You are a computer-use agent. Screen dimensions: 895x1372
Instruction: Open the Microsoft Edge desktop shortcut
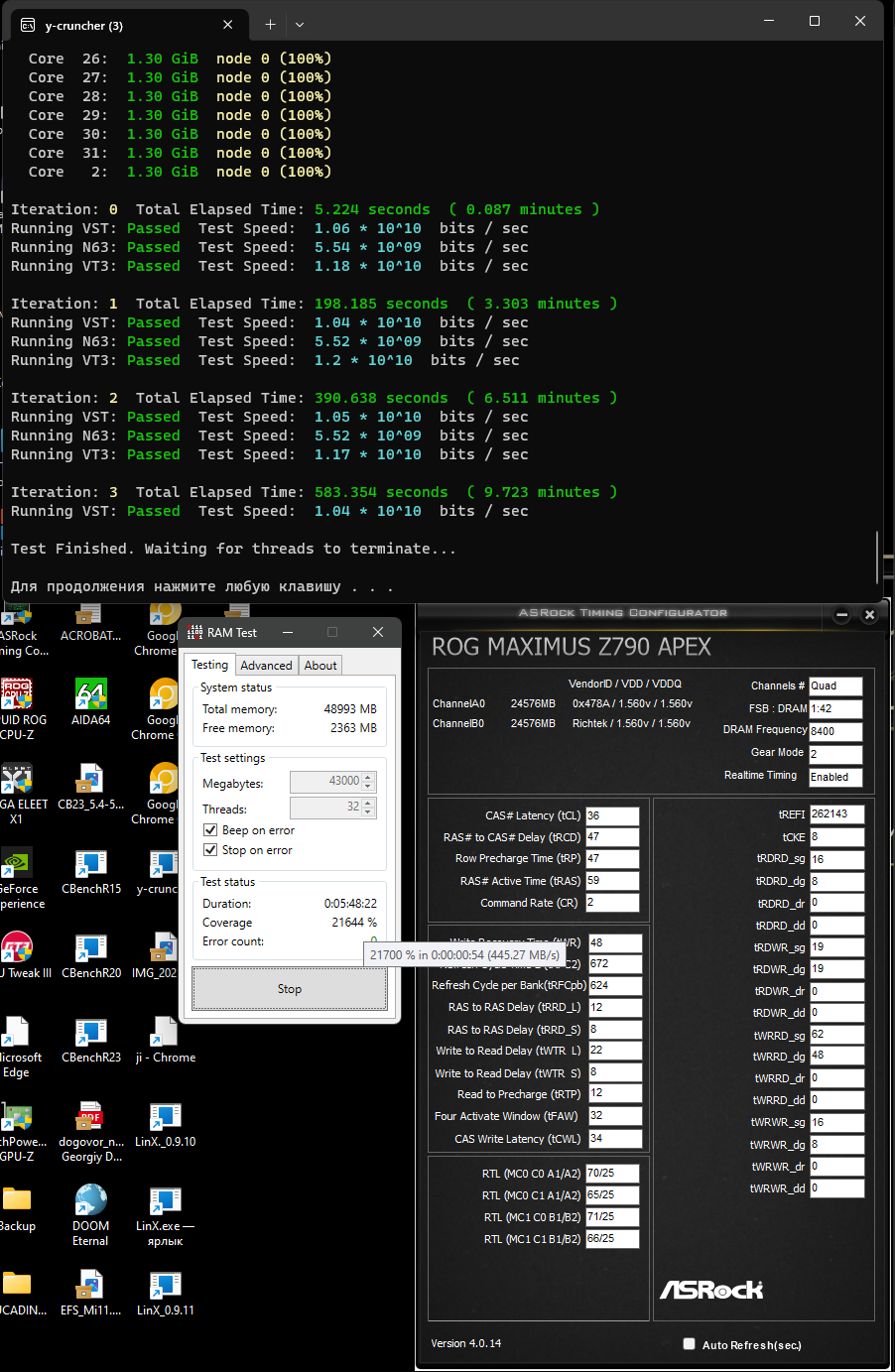tap(16, 1047)
